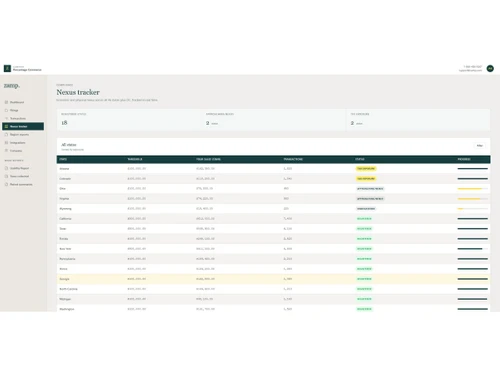Click Colorado yellow status badge
Viewport: 500px width, 375px height.
[366, 179]
